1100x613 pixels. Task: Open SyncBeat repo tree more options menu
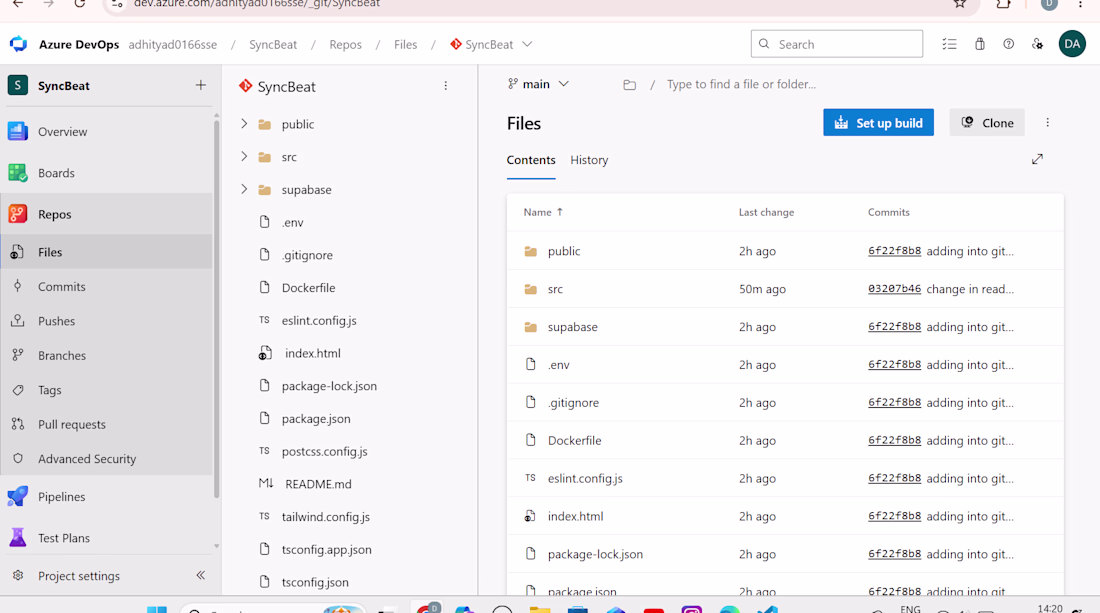[445, 86]
